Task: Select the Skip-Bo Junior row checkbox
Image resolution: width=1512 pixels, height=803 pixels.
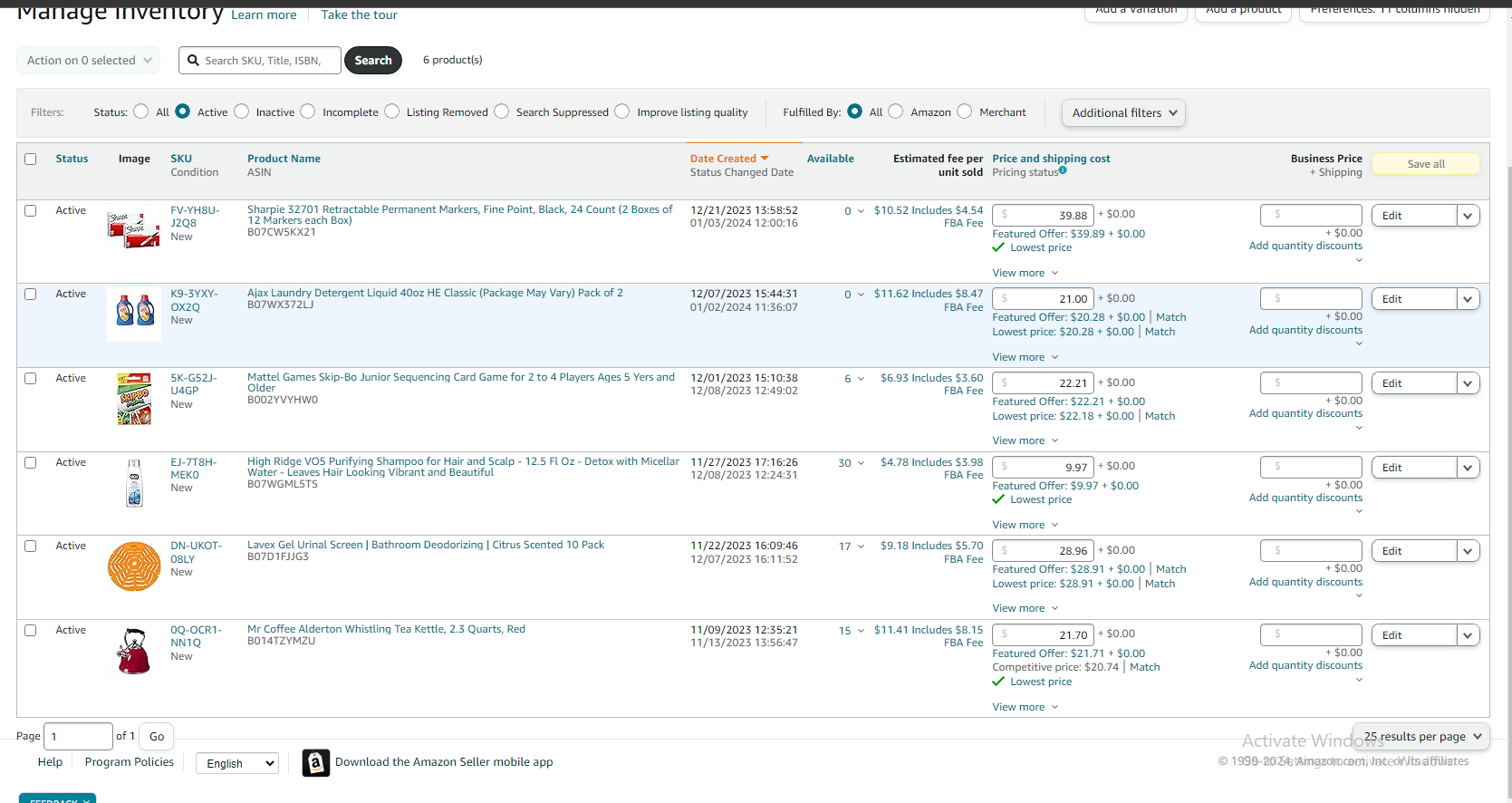Action: click(30, 378)
